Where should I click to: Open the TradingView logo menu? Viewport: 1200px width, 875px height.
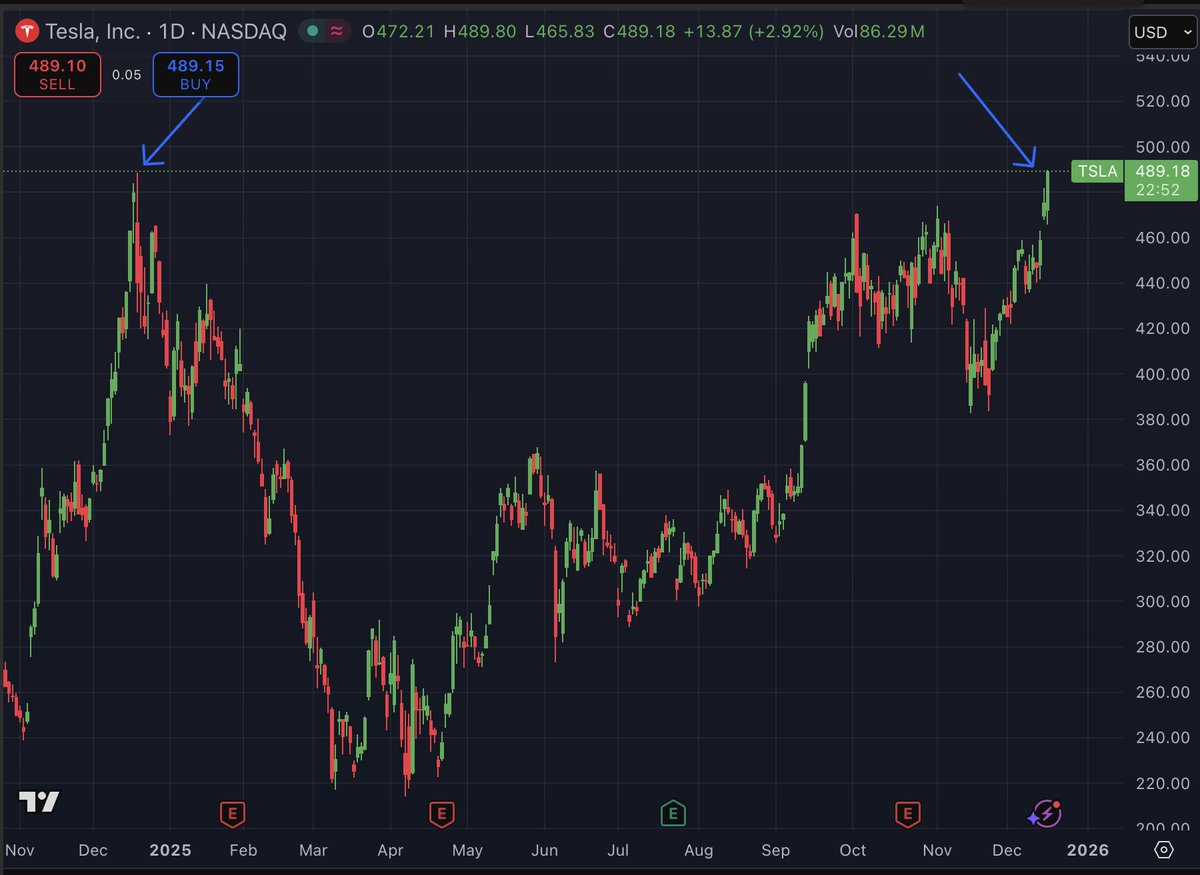[x=39, y=802]
